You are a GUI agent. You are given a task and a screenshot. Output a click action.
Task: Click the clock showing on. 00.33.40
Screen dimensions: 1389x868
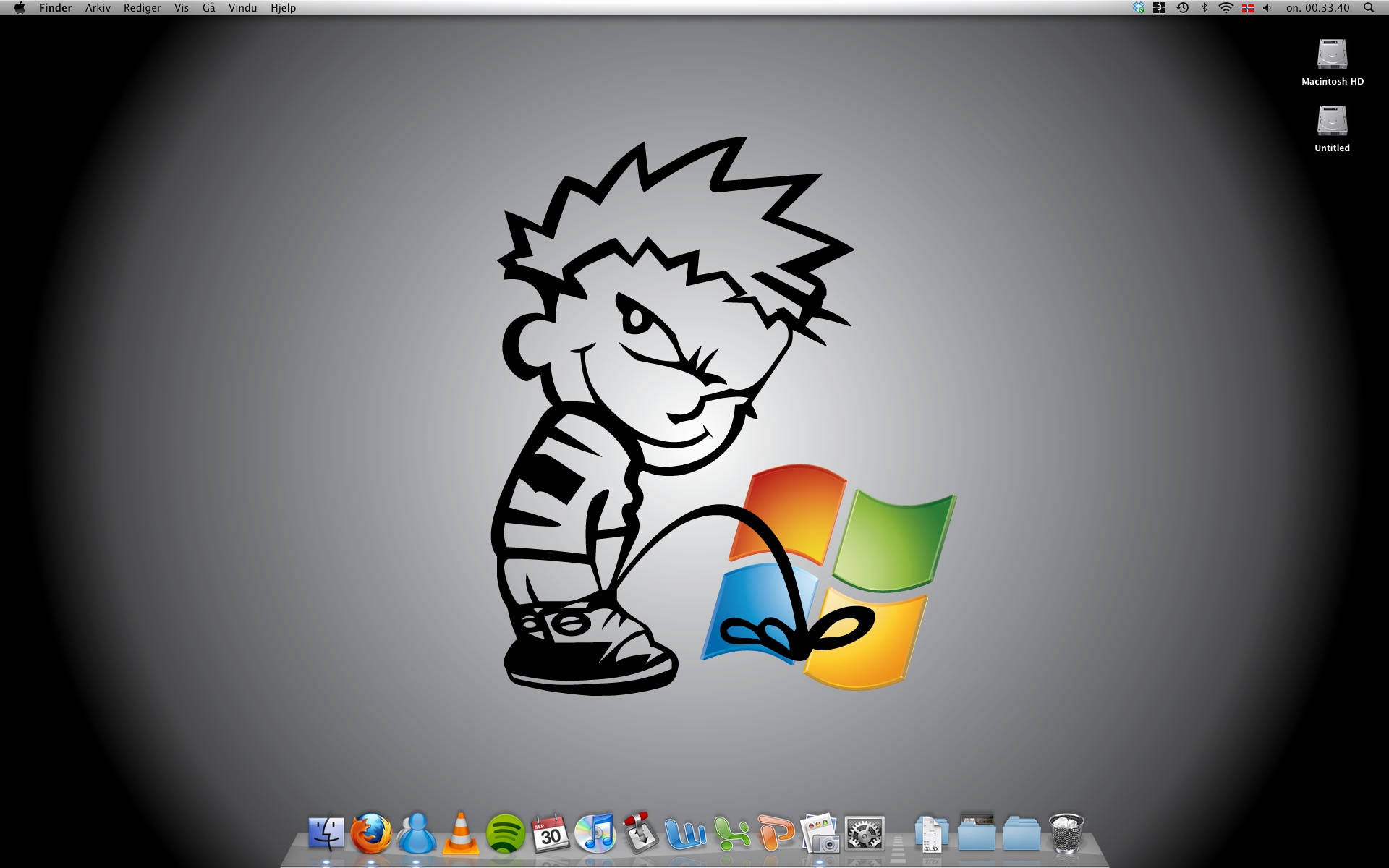click(x=1317, y=8)
